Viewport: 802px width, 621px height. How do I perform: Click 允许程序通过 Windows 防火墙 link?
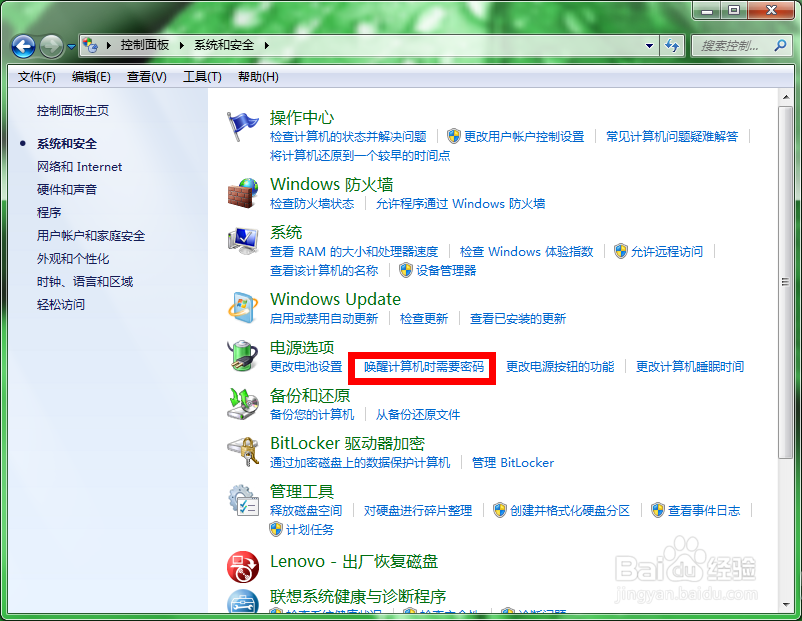pos(460,204)
